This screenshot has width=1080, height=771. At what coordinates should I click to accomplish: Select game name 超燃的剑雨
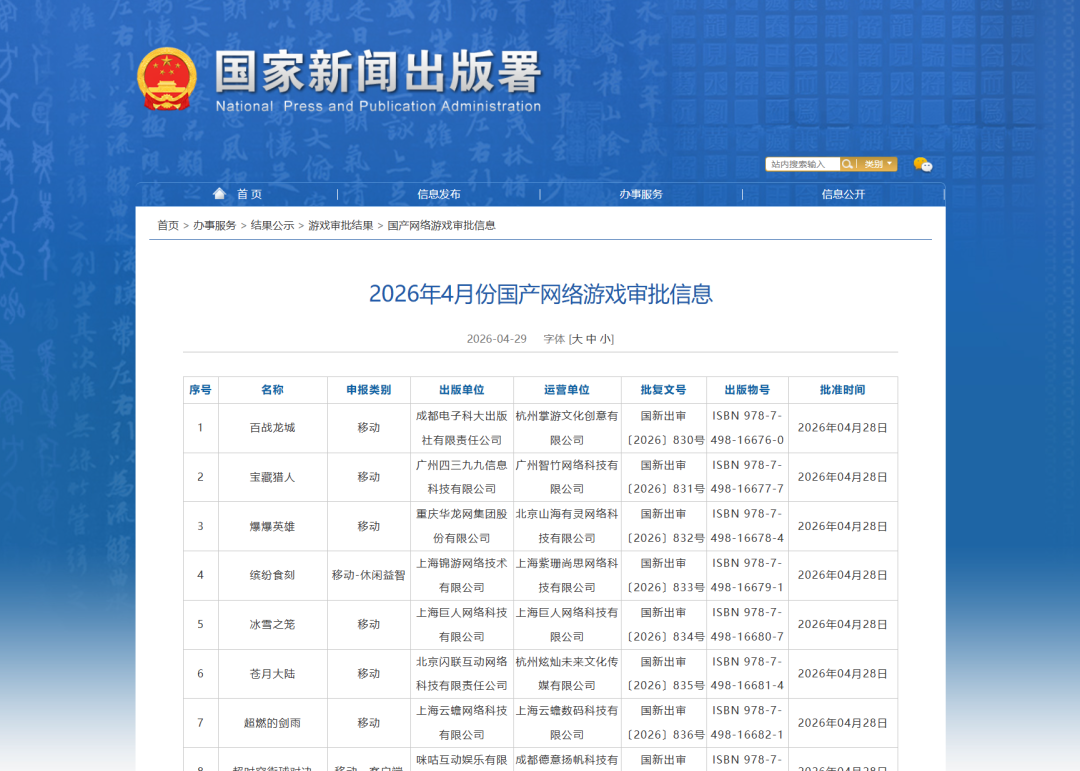coord(273,723)
